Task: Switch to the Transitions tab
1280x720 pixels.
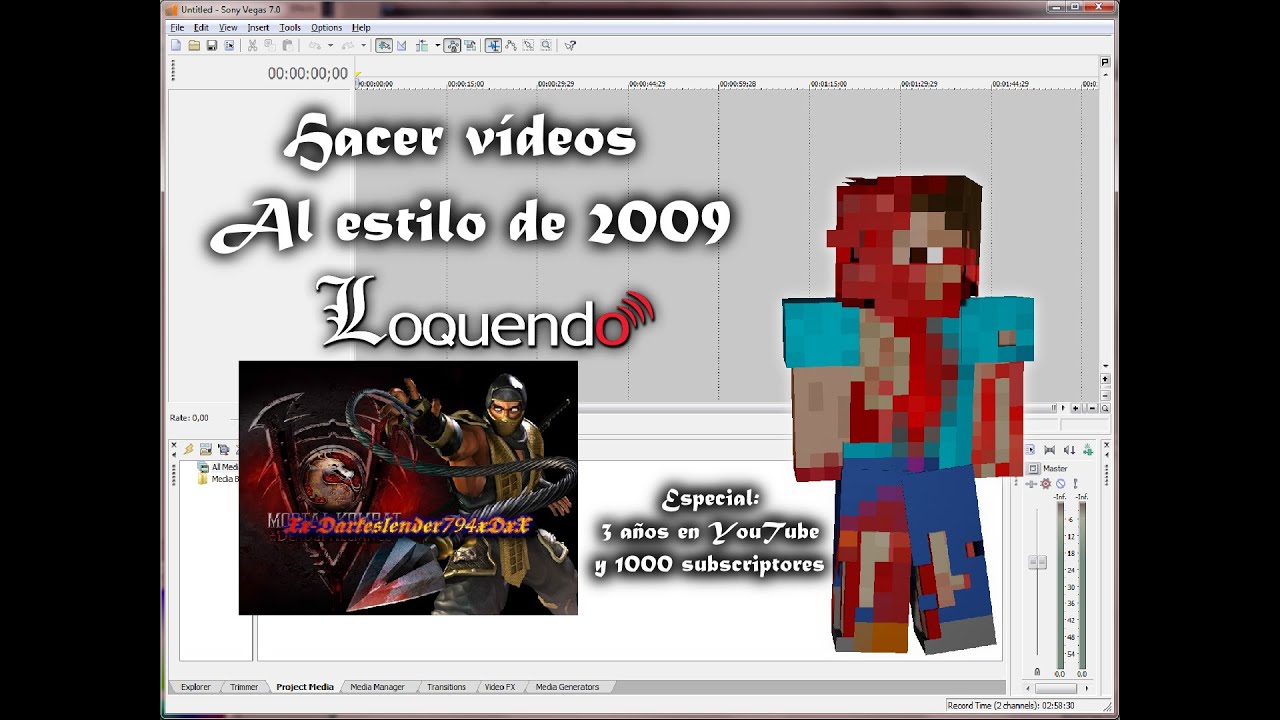Action: coord(446,687)
